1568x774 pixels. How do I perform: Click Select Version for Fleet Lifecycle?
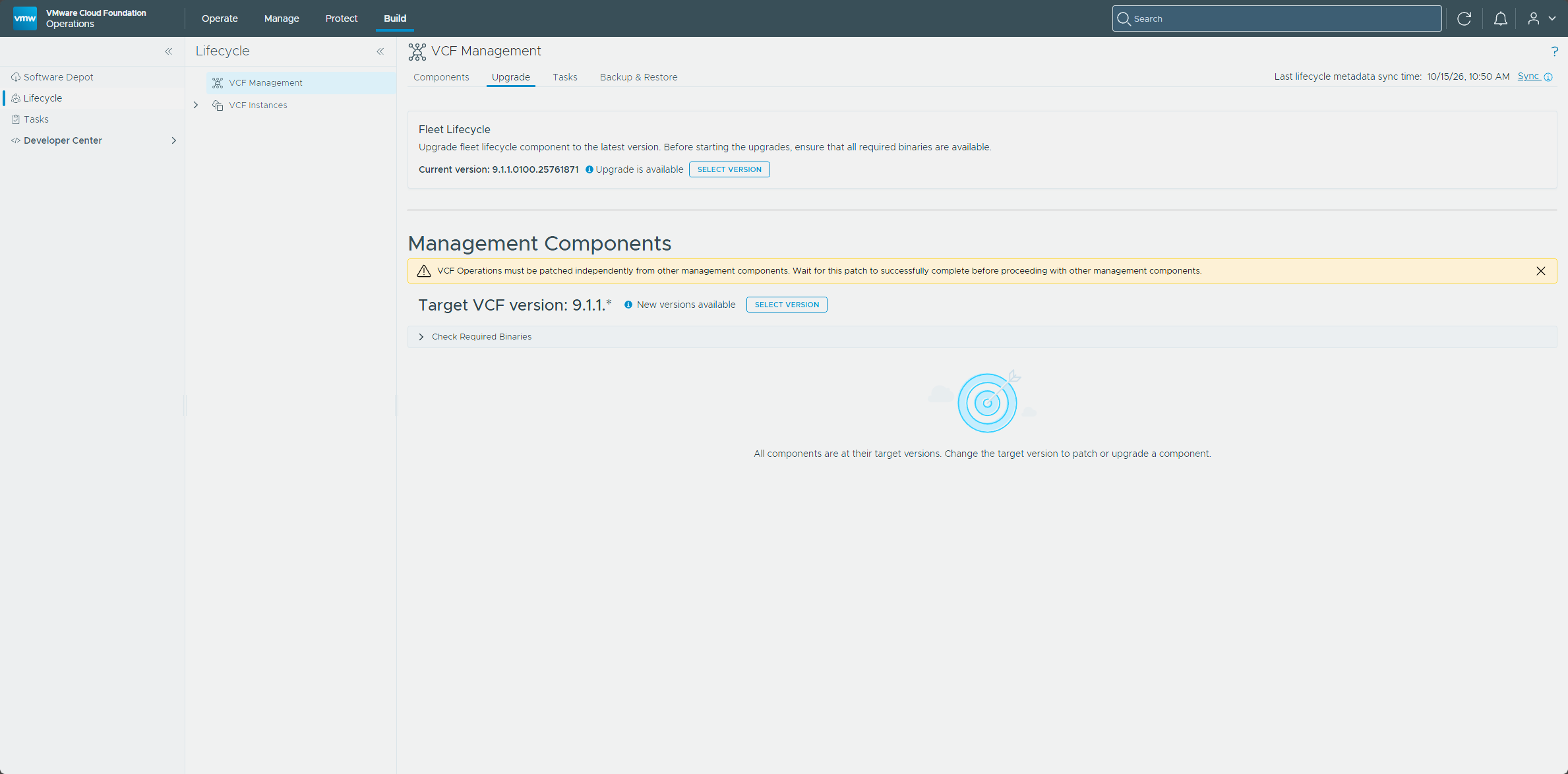[x=729, y=169]
